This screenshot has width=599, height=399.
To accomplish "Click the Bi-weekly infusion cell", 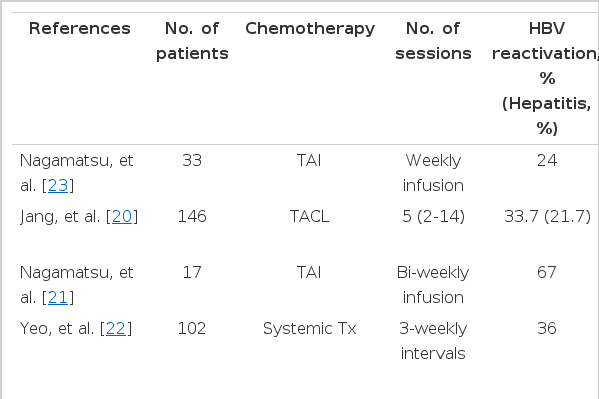I will 433,285.
